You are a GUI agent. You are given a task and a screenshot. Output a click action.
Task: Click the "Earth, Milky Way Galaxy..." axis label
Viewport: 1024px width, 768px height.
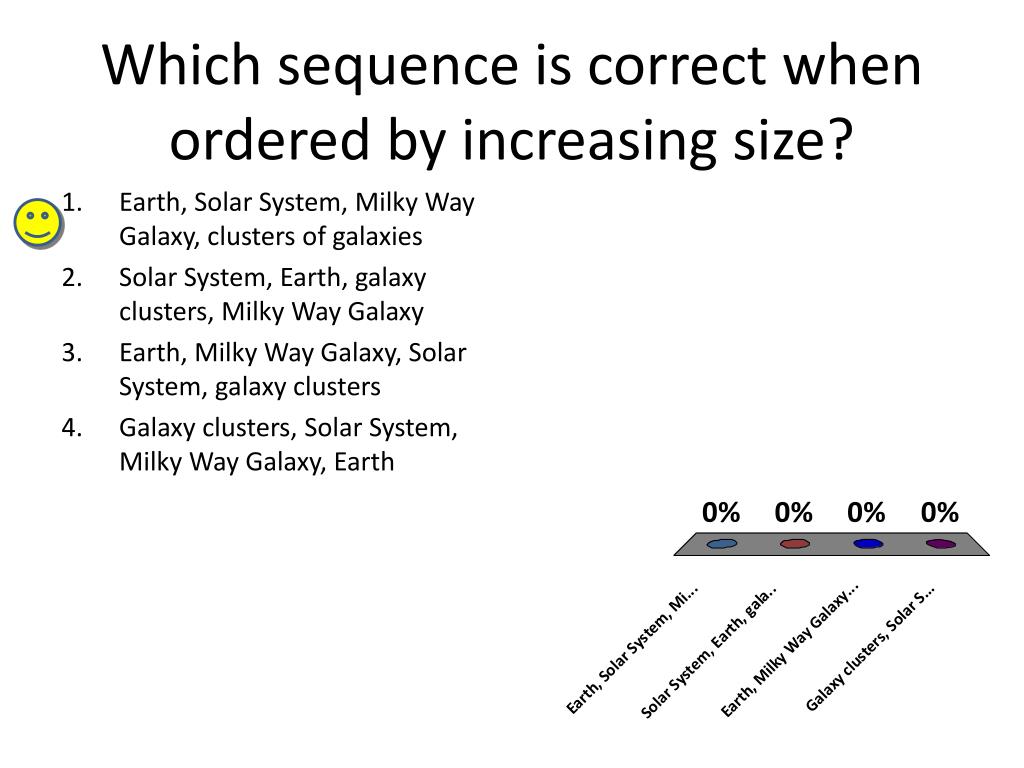pyautogui.click(x=789, y=652)
